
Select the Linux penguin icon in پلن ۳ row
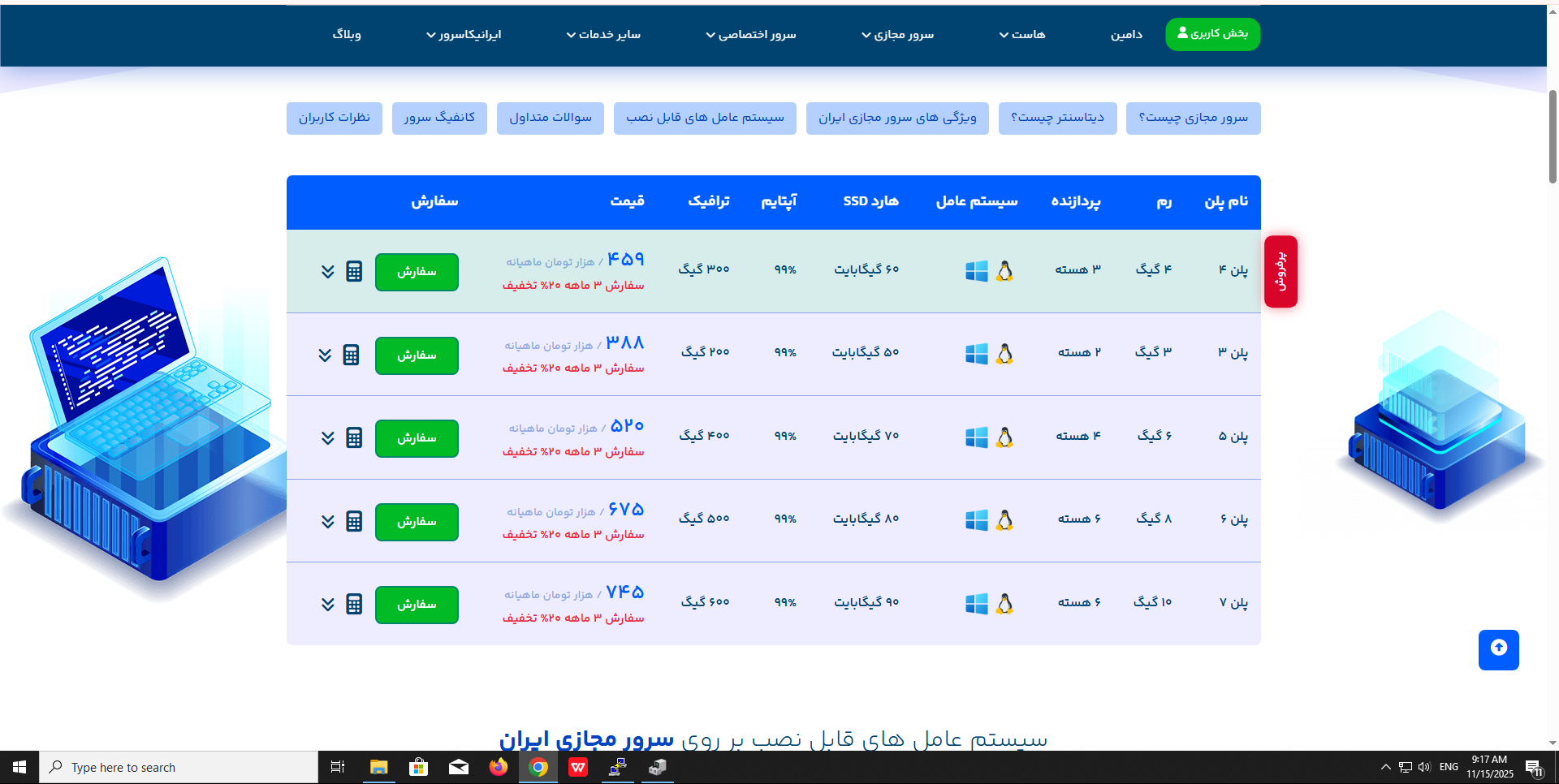click(1004, 354)
